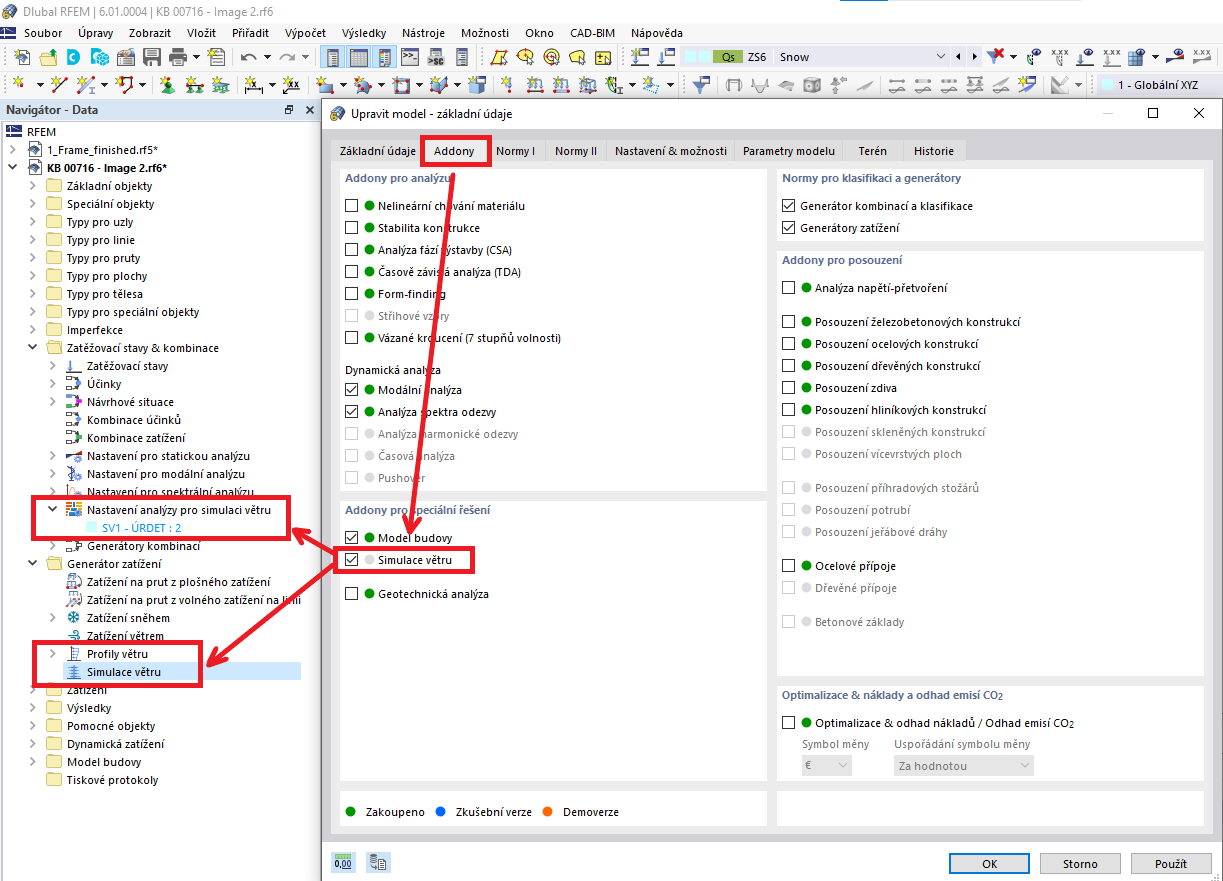Click the previous load case arrow icon
The image size is (1223, 881).
[x=958, y=57]
